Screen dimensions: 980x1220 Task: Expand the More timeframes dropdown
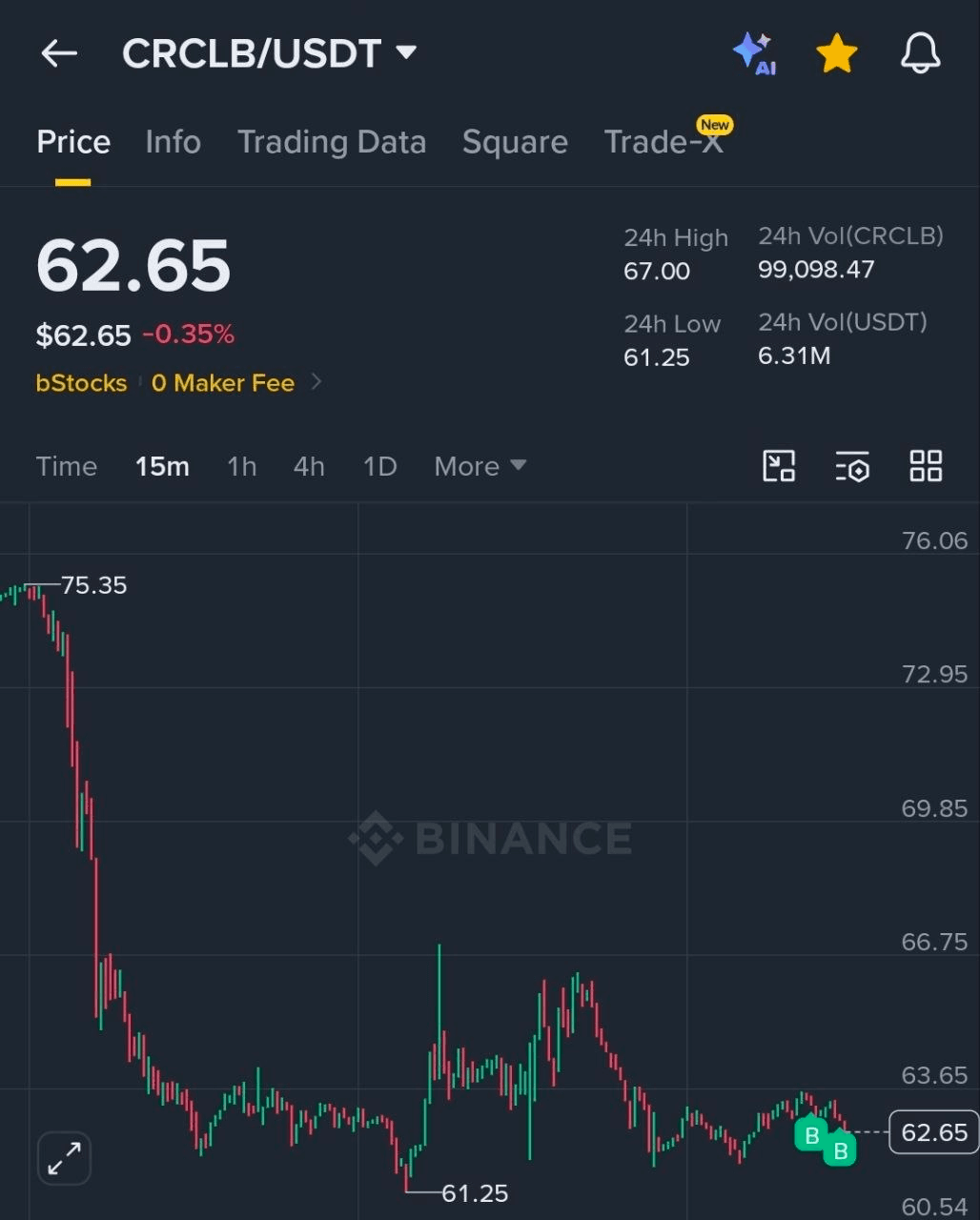tap(480, 466)
